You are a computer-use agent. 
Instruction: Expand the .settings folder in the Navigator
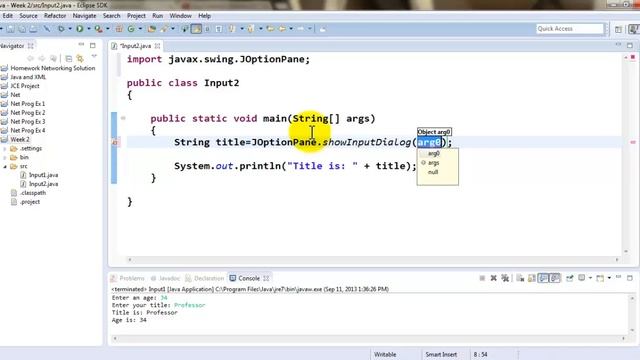click(x=5, y=149)
